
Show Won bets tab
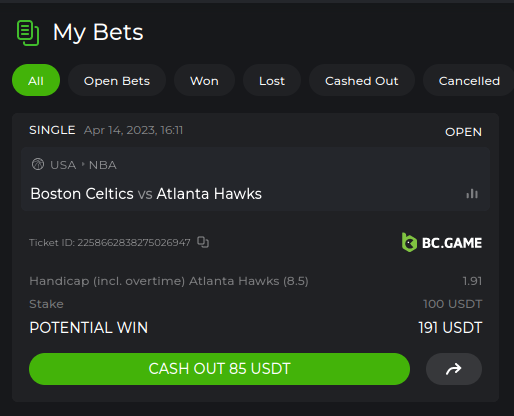(204, 80)
